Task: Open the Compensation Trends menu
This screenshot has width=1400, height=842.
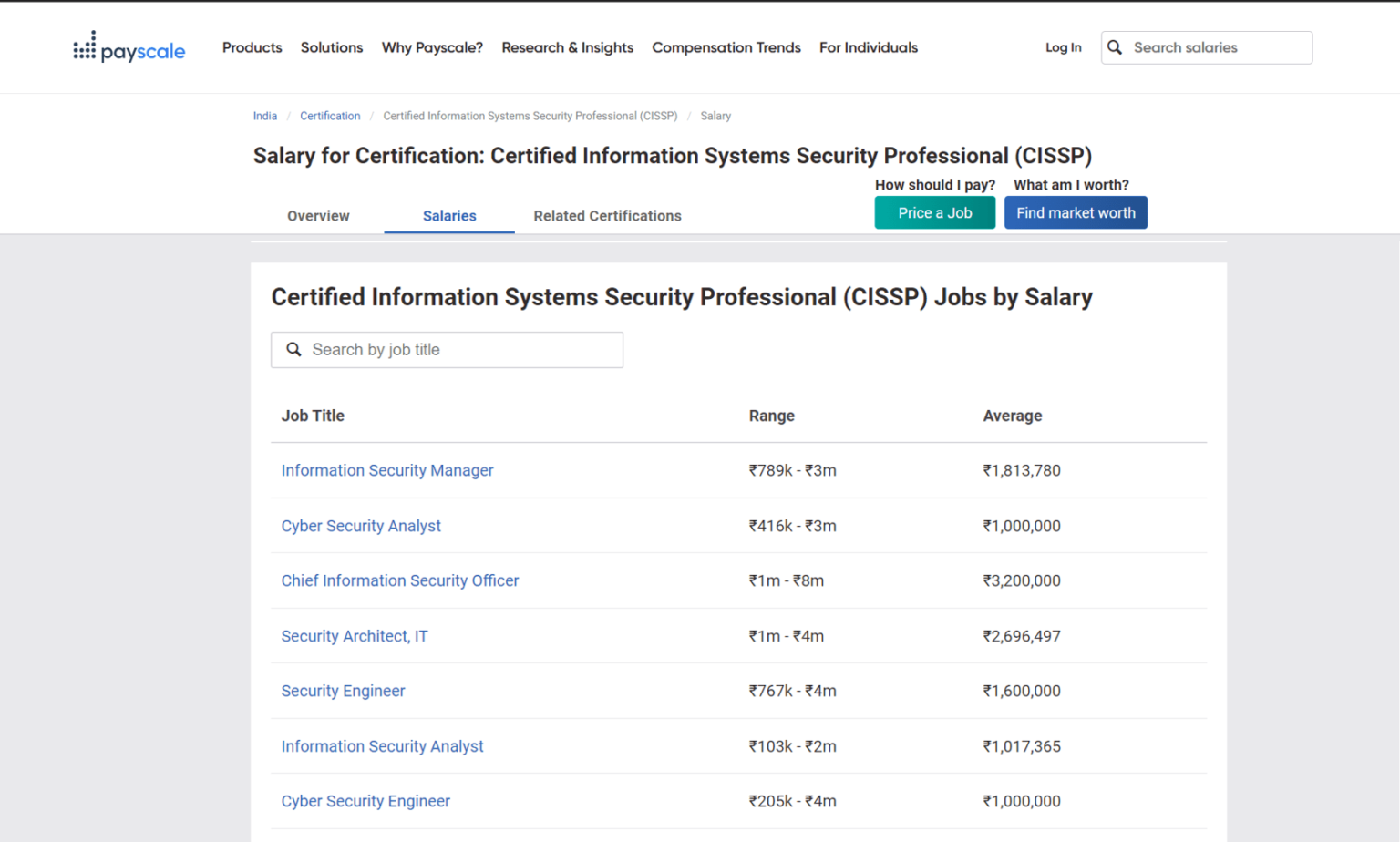Action: pyautogui.click(x=726, y=47)
